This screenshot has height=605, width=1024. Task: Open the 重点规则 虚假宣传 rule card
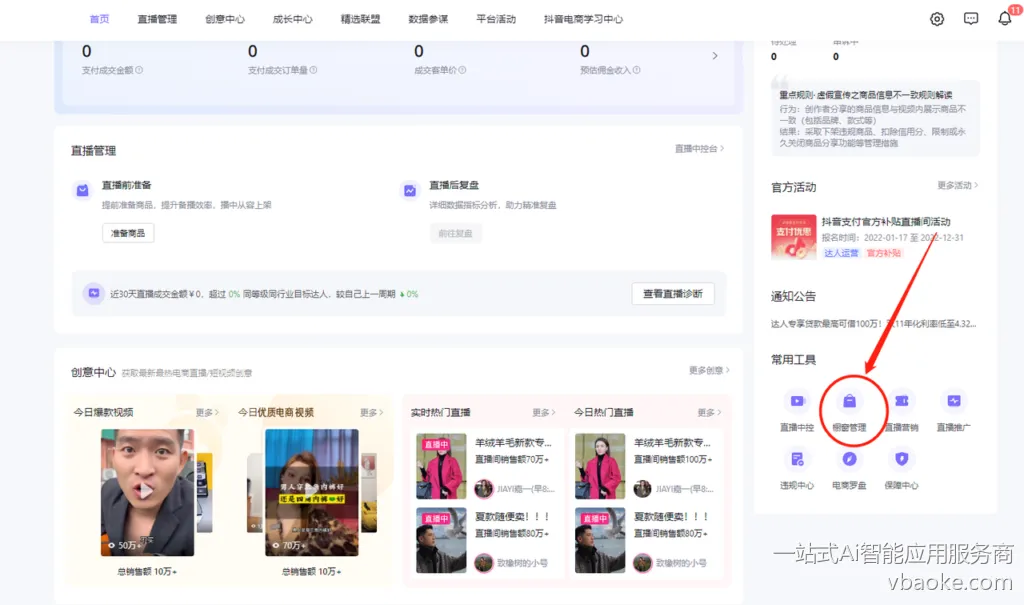coord(875,118)
